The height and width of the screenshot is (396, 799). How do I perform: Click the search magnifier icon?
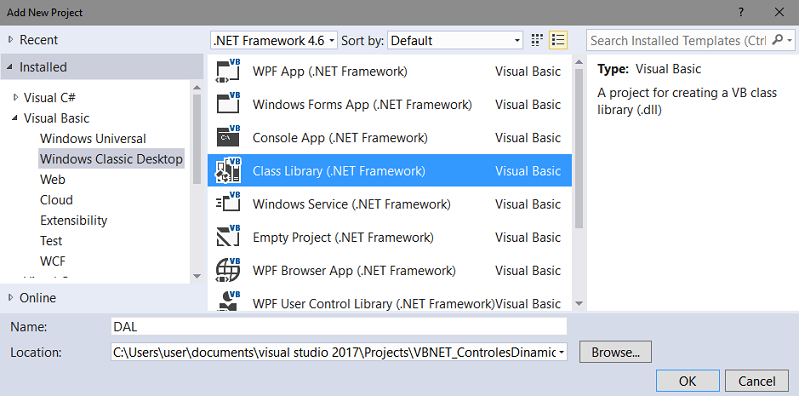coord(778,40)
